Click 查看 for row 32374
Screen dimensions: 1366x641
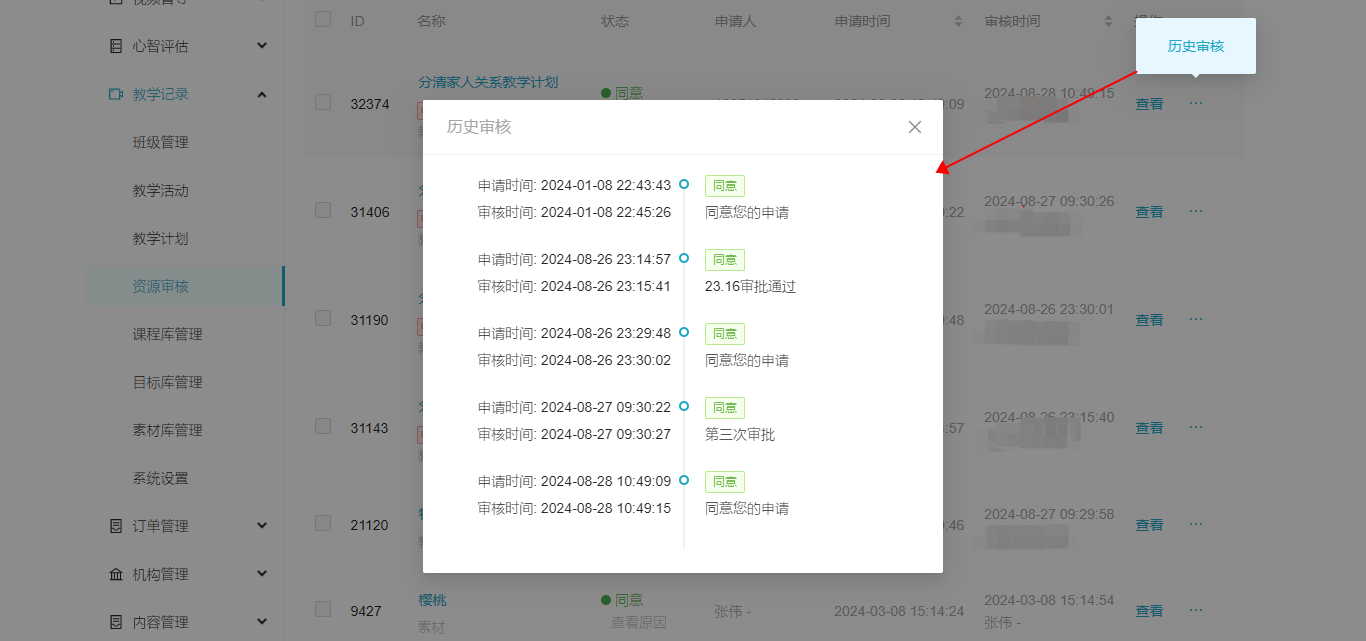tap(1149, 103)
